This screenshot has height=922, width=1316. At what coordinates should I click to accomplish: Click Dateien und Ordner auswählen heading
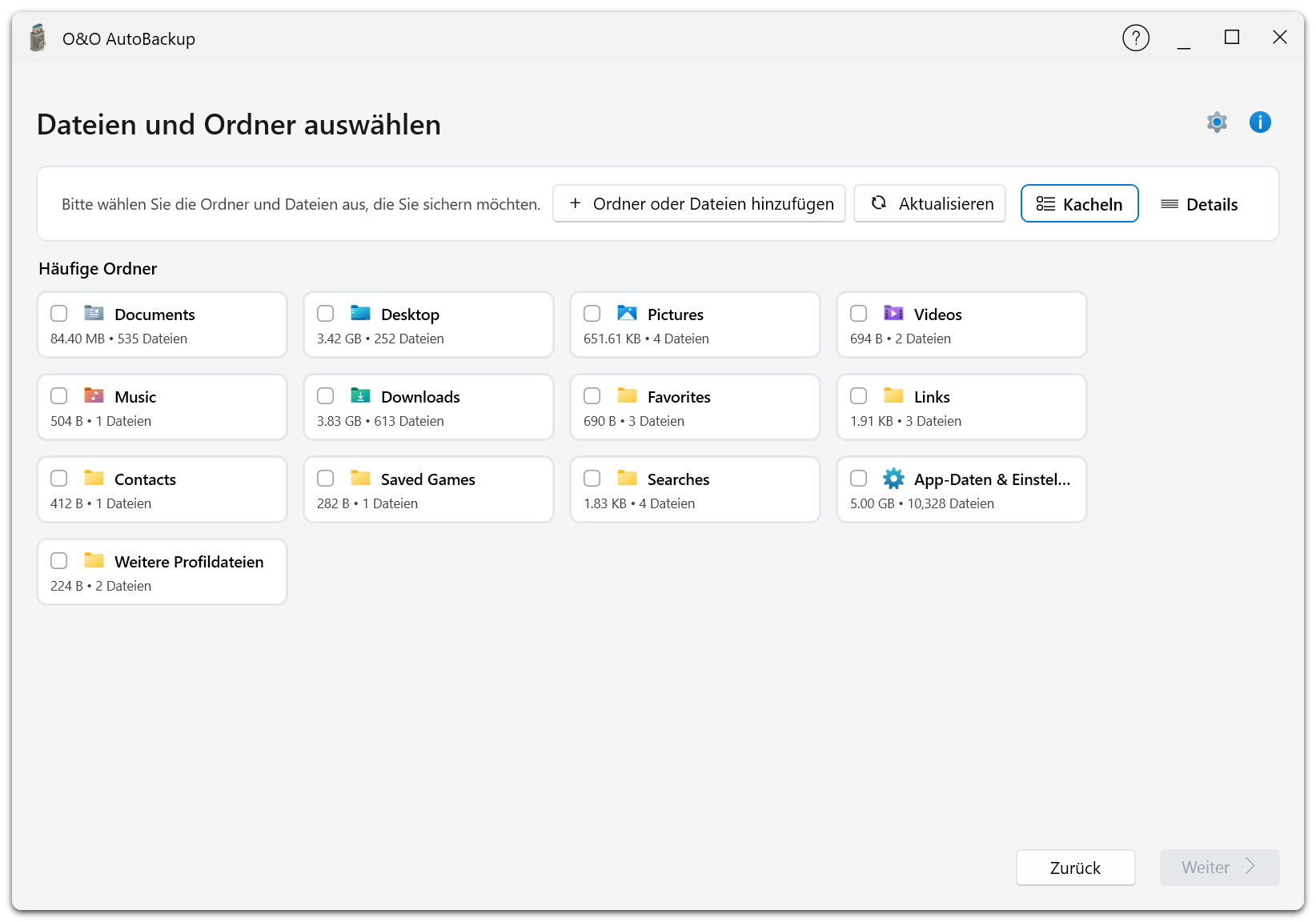pos(239,126)
